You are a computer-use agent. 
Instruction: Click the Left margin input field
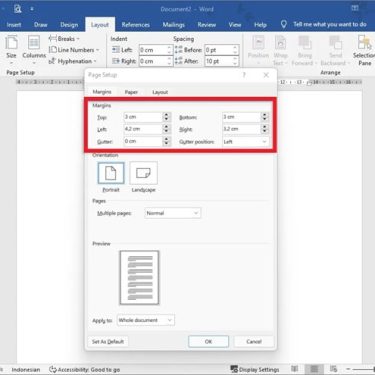pyautogui.click(x=143, y=129)
